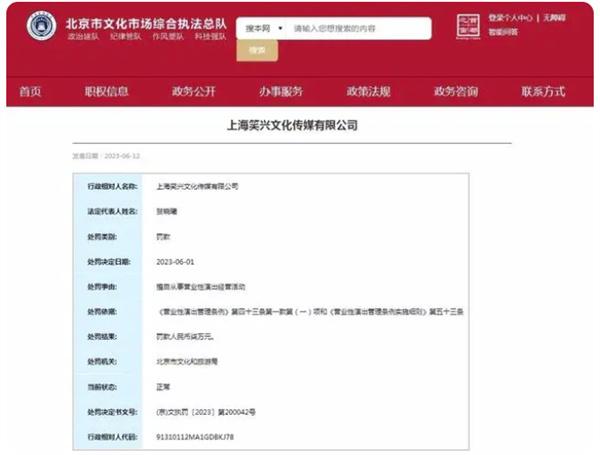The height and width of the screenshot is (455, 600).
Task: Open the 办事服务 menu
Action: pyautogui.click(x=281, y=91)
